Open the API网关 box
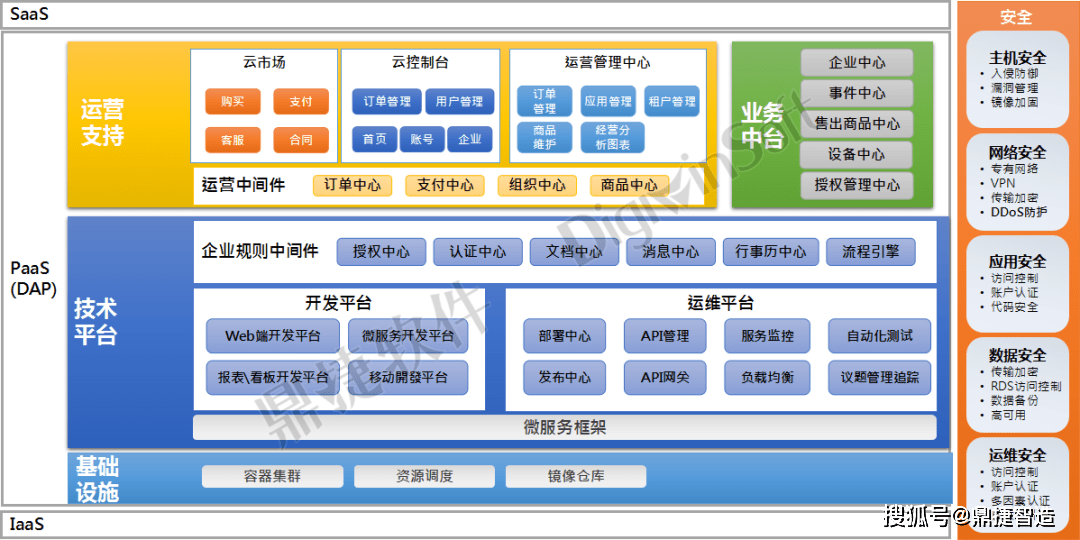 tap(665, 377)
